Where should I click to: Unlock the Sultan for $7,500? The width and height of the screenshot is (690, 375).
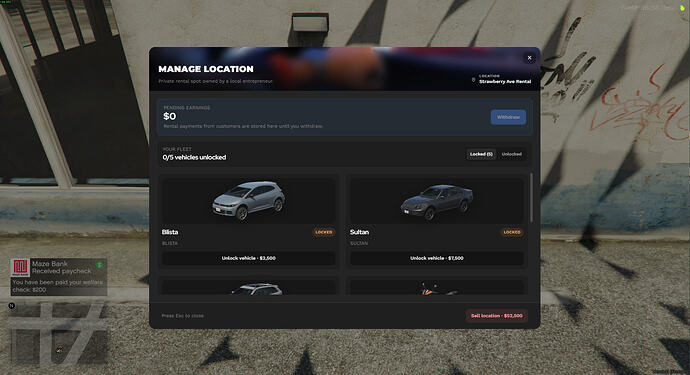click(x=437, y=258)
